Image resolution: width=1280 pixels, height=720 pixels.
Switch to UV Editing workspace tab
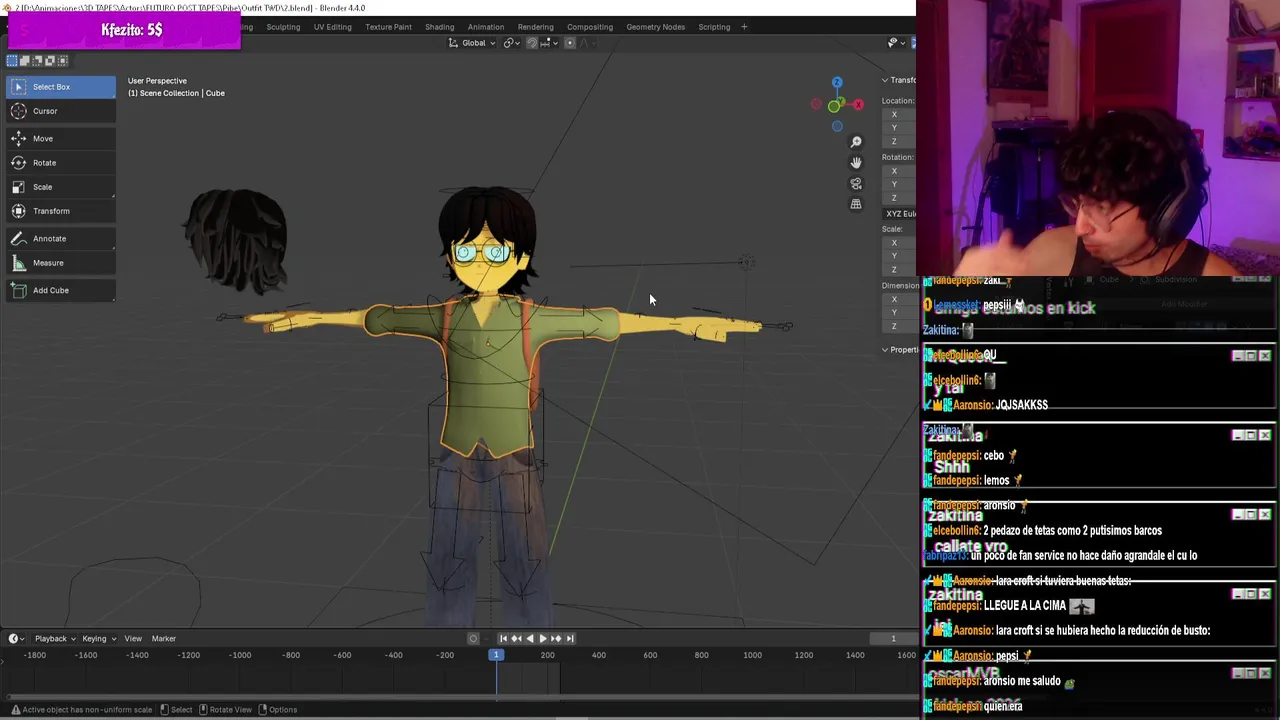point(332,27)
